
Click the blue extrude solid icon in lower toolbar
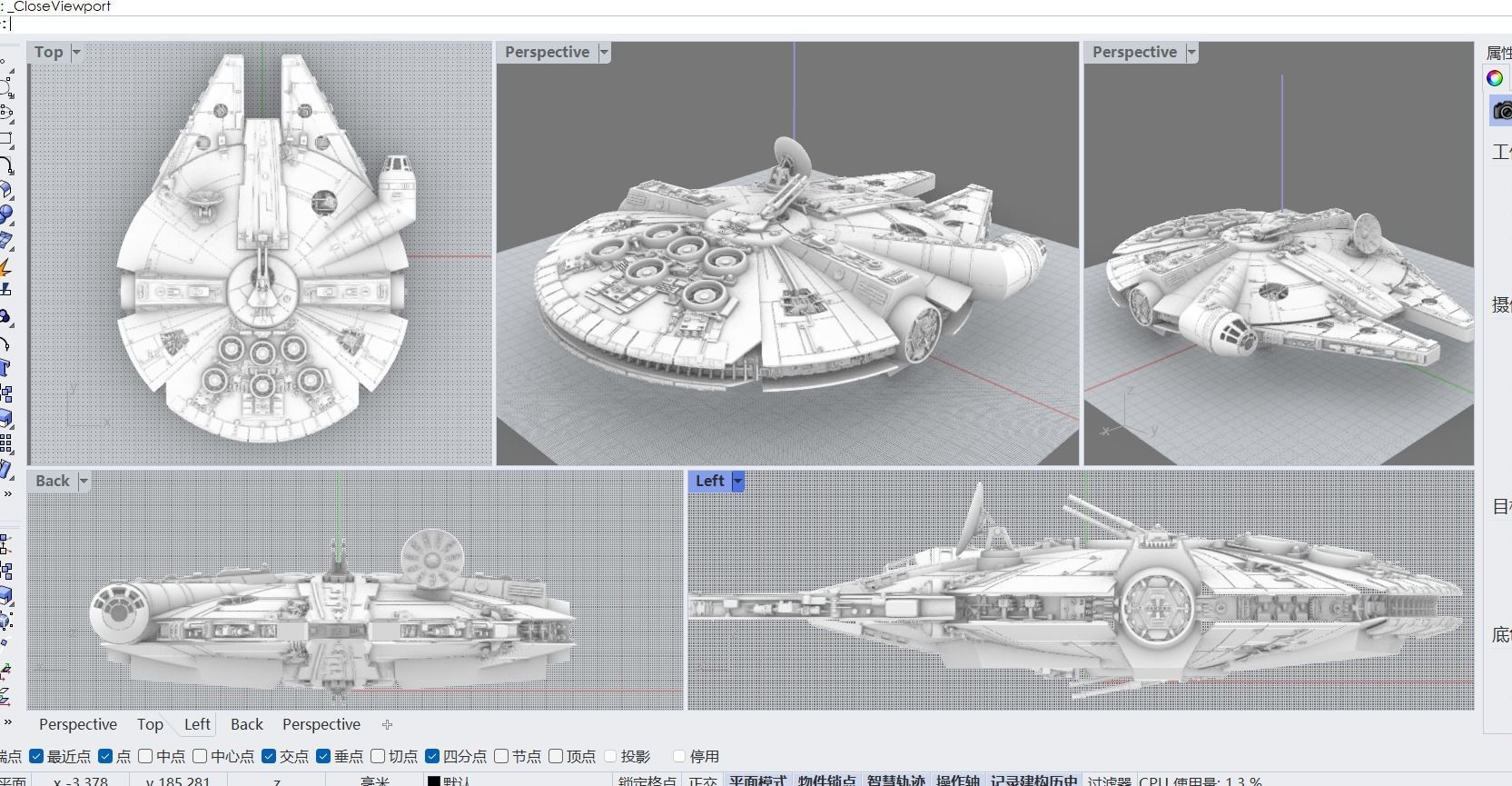tap(5, 595)
